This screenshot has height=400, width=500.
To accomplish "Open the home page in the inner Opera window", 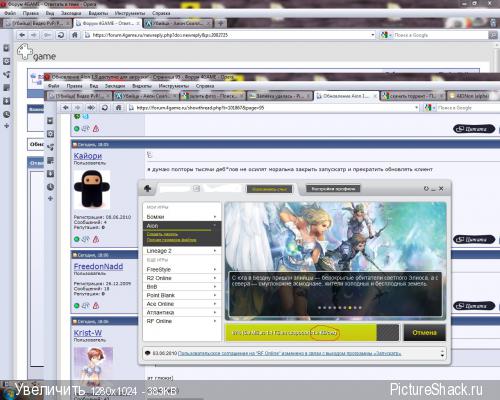I will [118, 108].
